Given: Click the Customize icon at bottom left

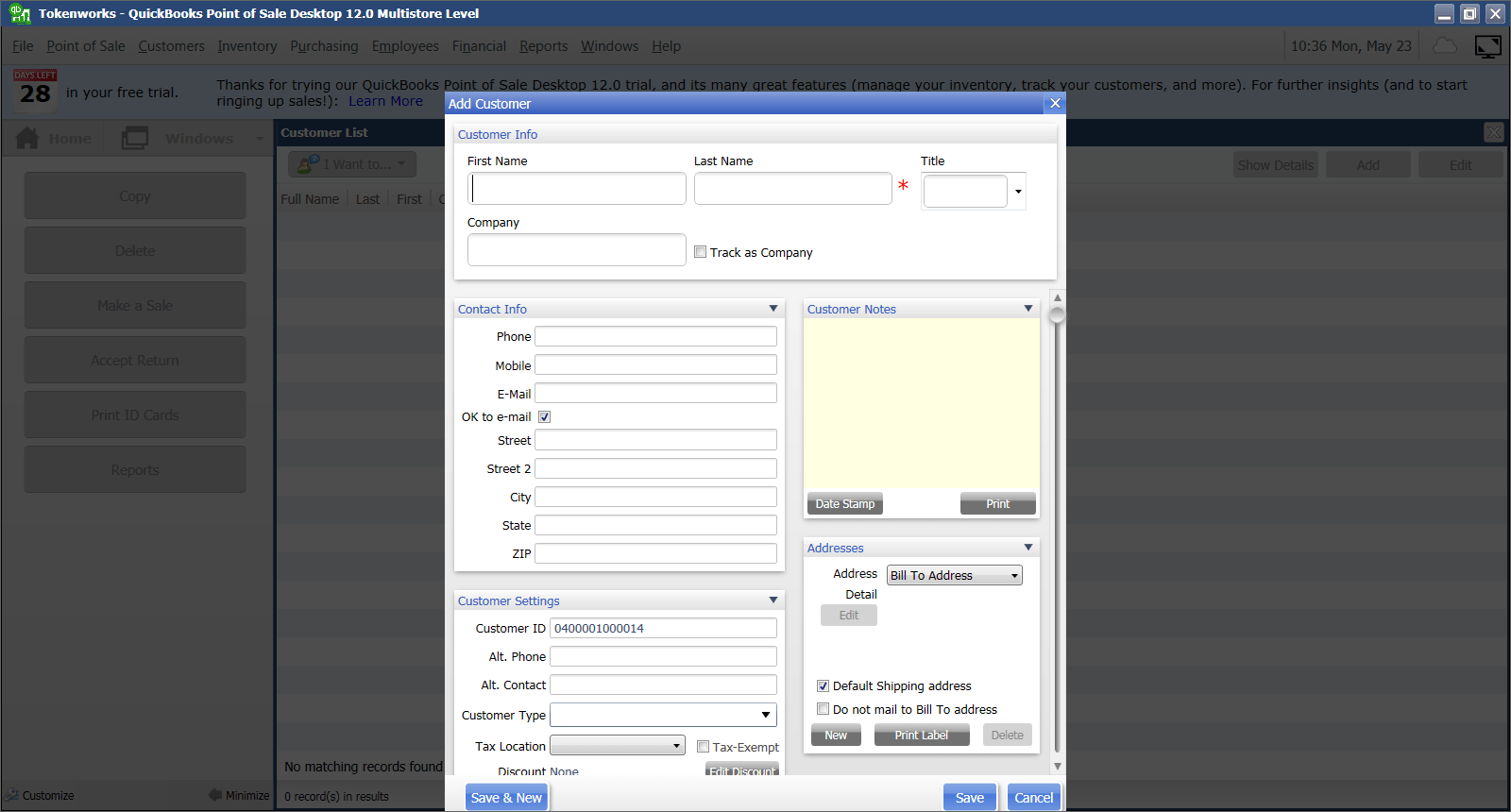Looking at the screenshot, I should (x=11, y=795).
